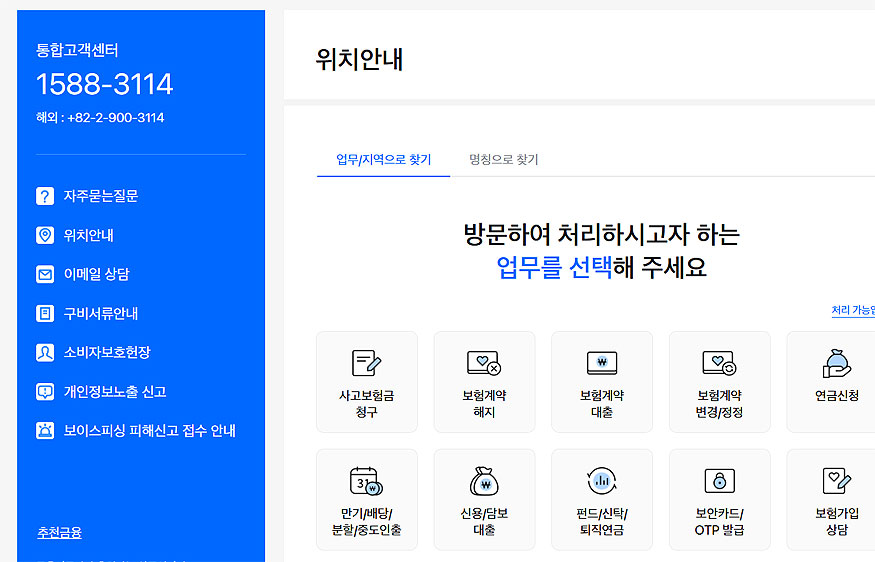The image size is (875, 562).
Task: Click the envelope icon beside 이메일 상담
Action: tap(45, 274)
